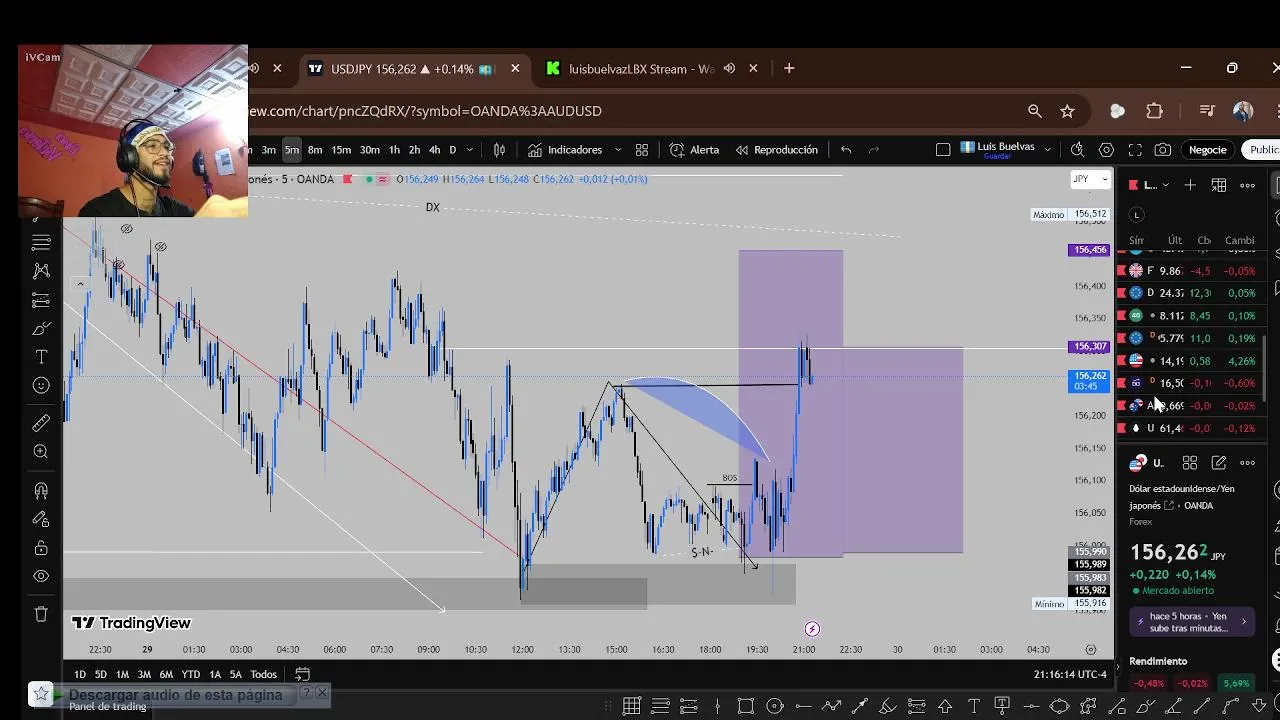Open chart settings hexagon icon
Image resolution: width=1280 pixels, height=720 pixels.
(1106, 150)
